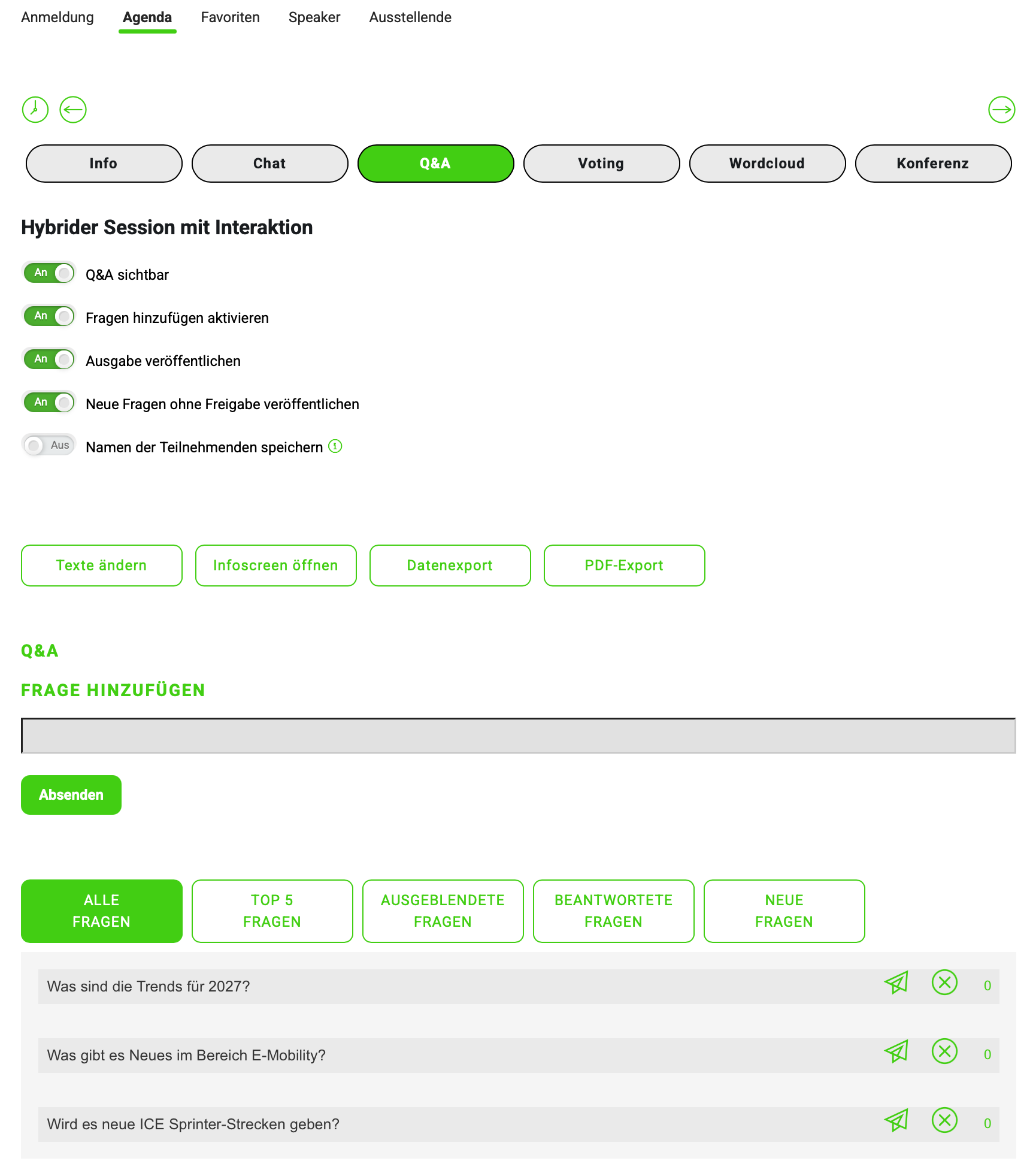Open the Speaker menu item
1036x1173 pixels.
coord(314,17)
